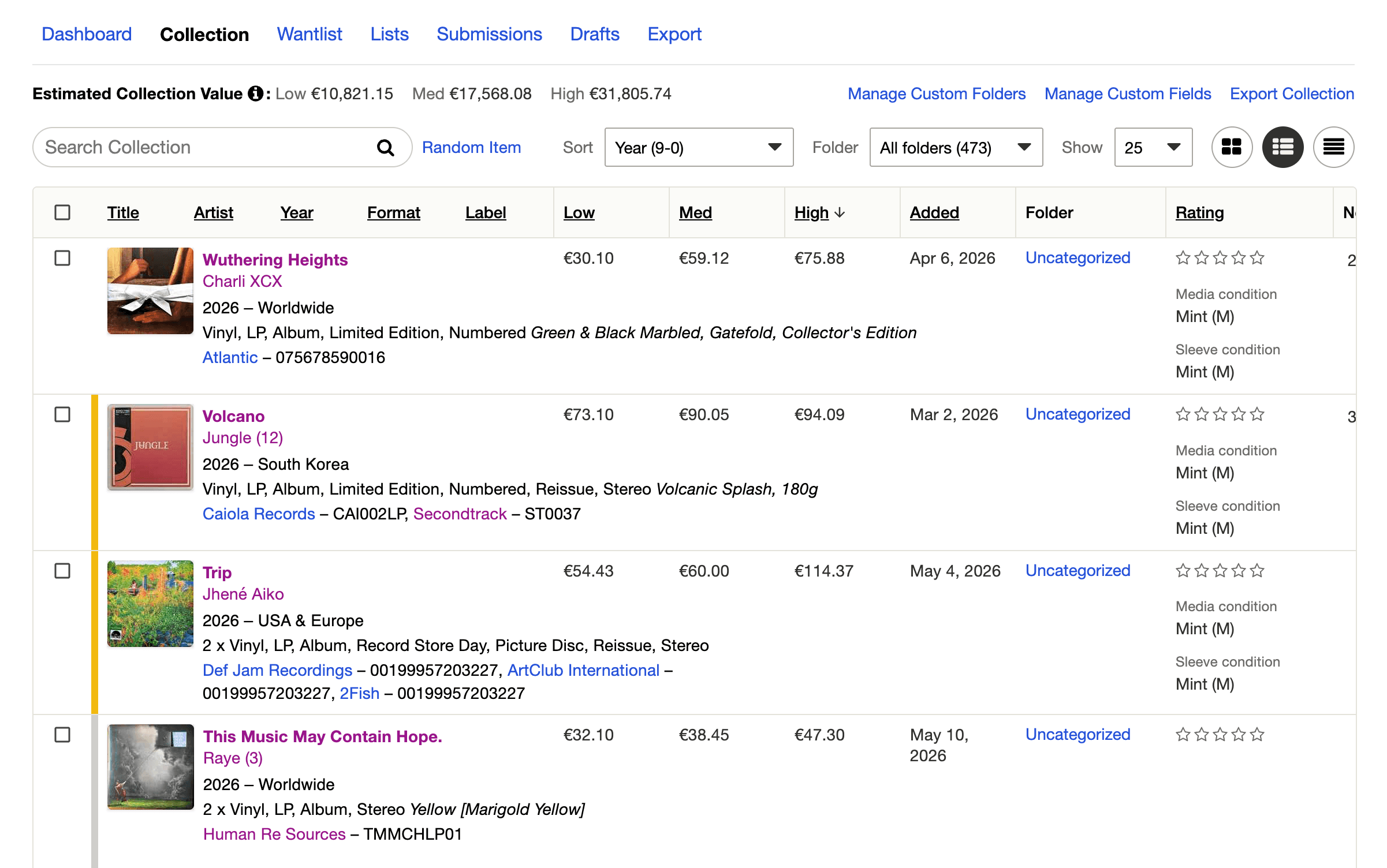Open the Sort dropdown showing Year (9-0)

tap(699, 148)
